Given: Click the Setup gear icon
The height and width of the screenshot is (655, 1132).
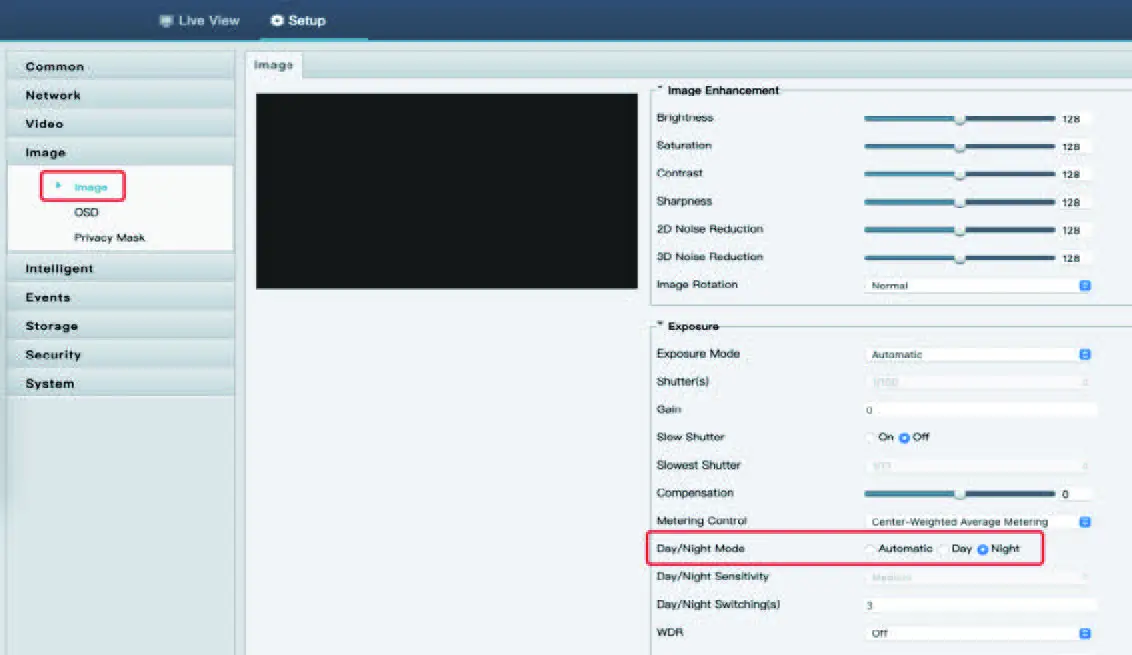Looking at the screenshot, I should tap(277, 20).
